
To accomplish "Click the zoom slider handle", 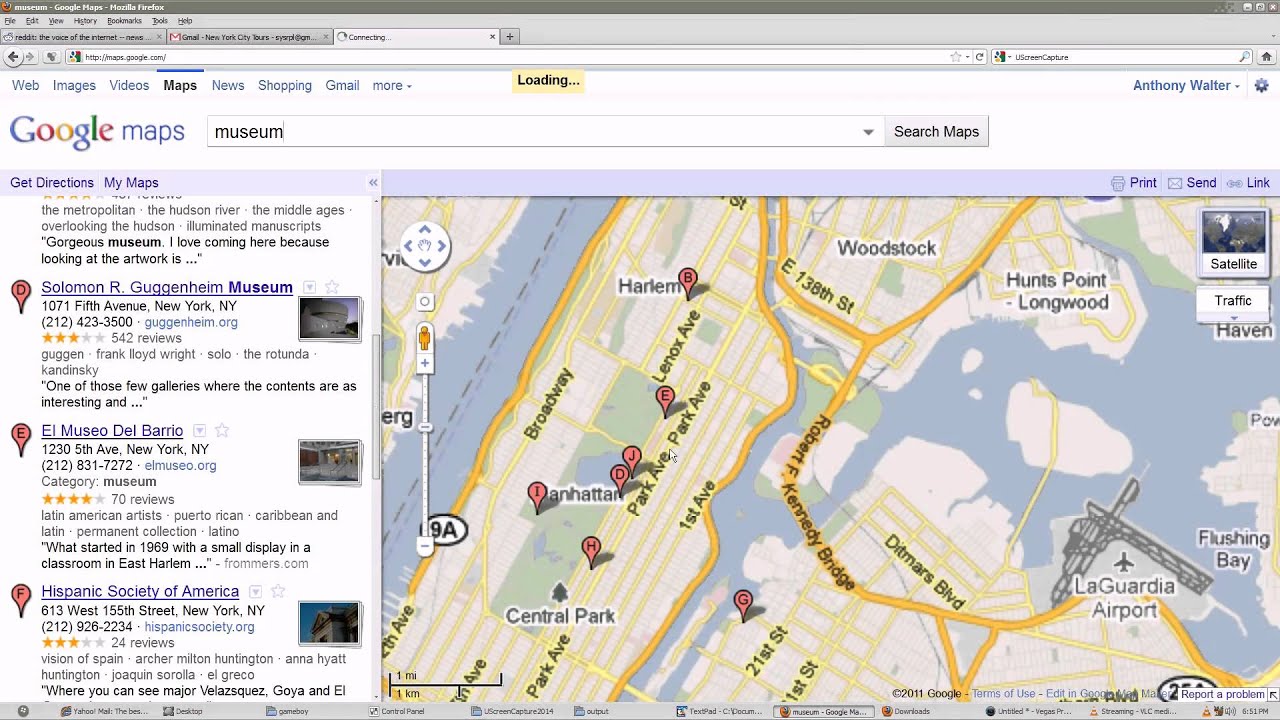I will (x=424, y=428).
